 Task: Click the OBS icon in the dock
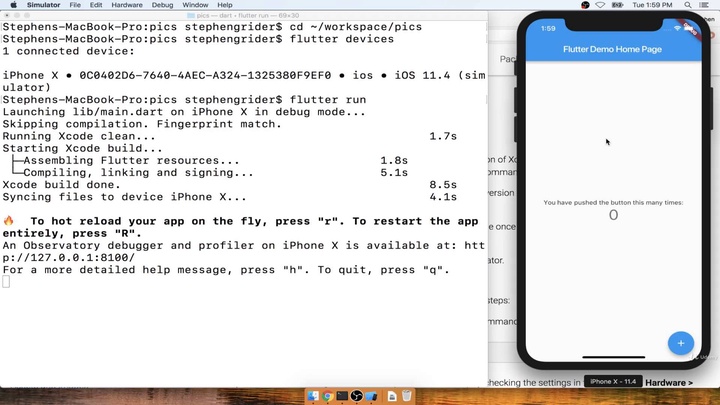pyautogui.click(x=357, y=397)
